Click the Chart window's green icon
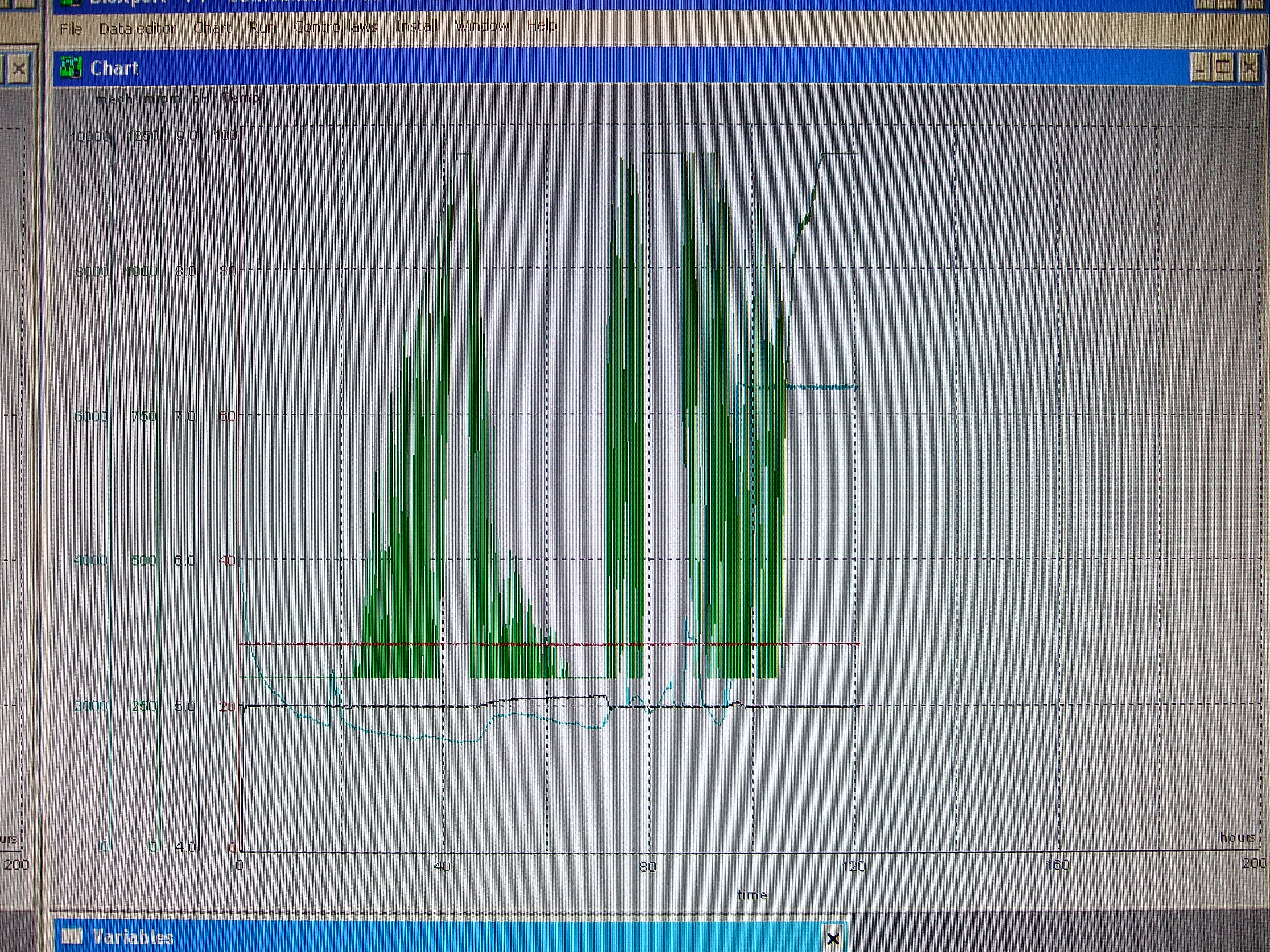Viewport: 1270px width, 952px height. 71,68
